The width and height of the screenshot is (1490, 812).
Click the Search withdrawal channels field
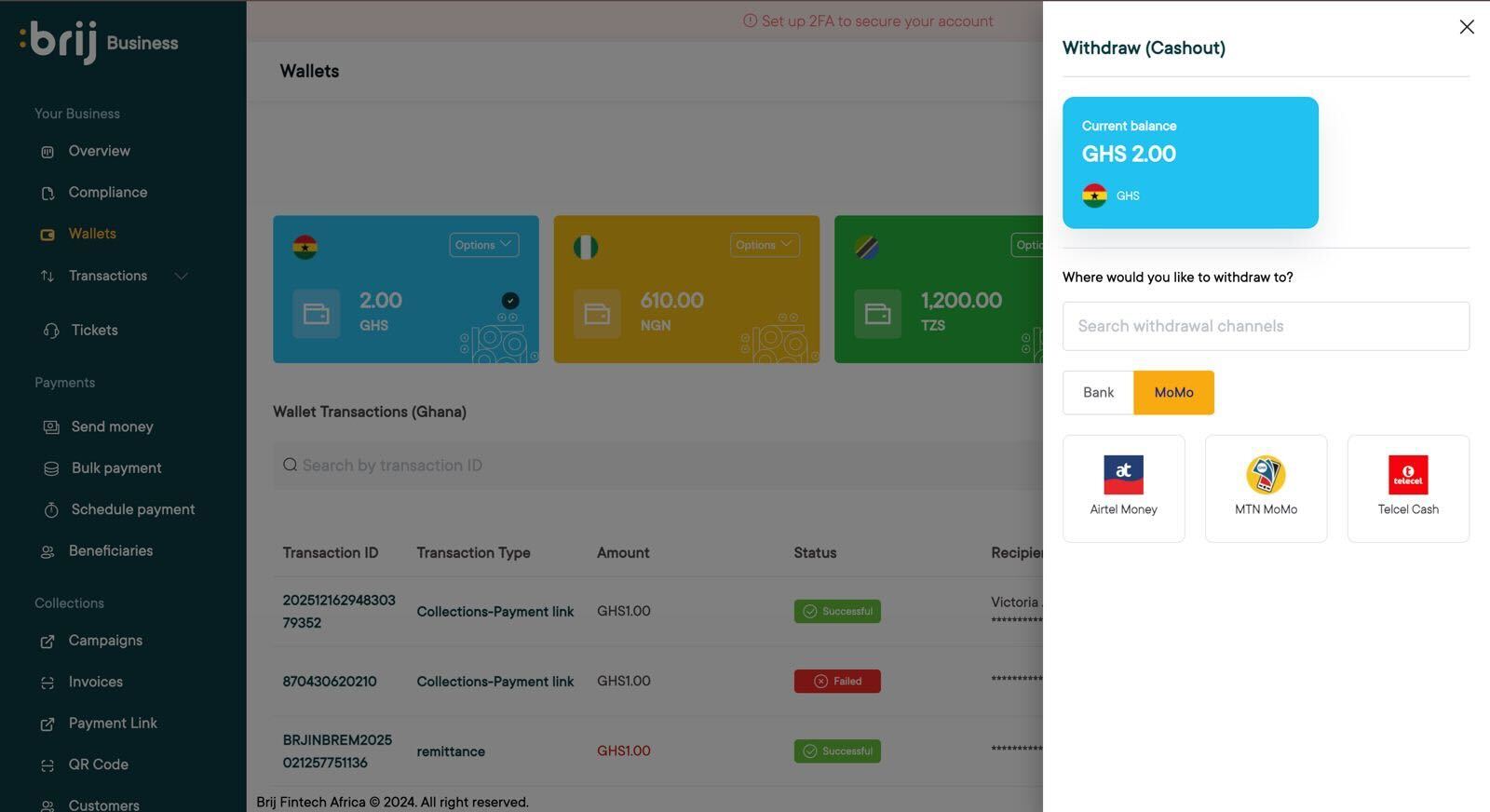click(1266, 326)
